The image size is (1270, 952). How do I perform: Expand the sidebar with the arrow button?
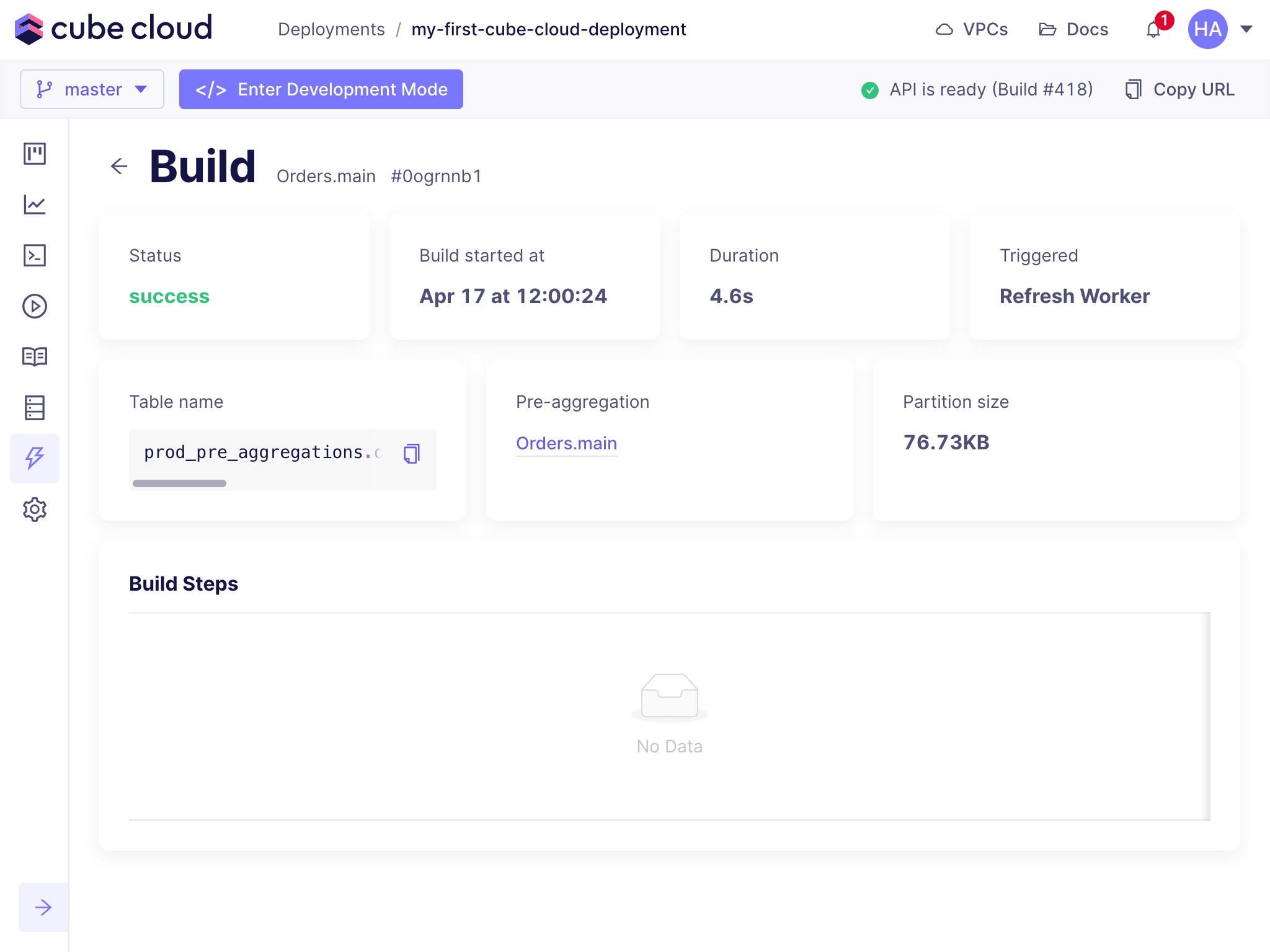click(43, 907)
